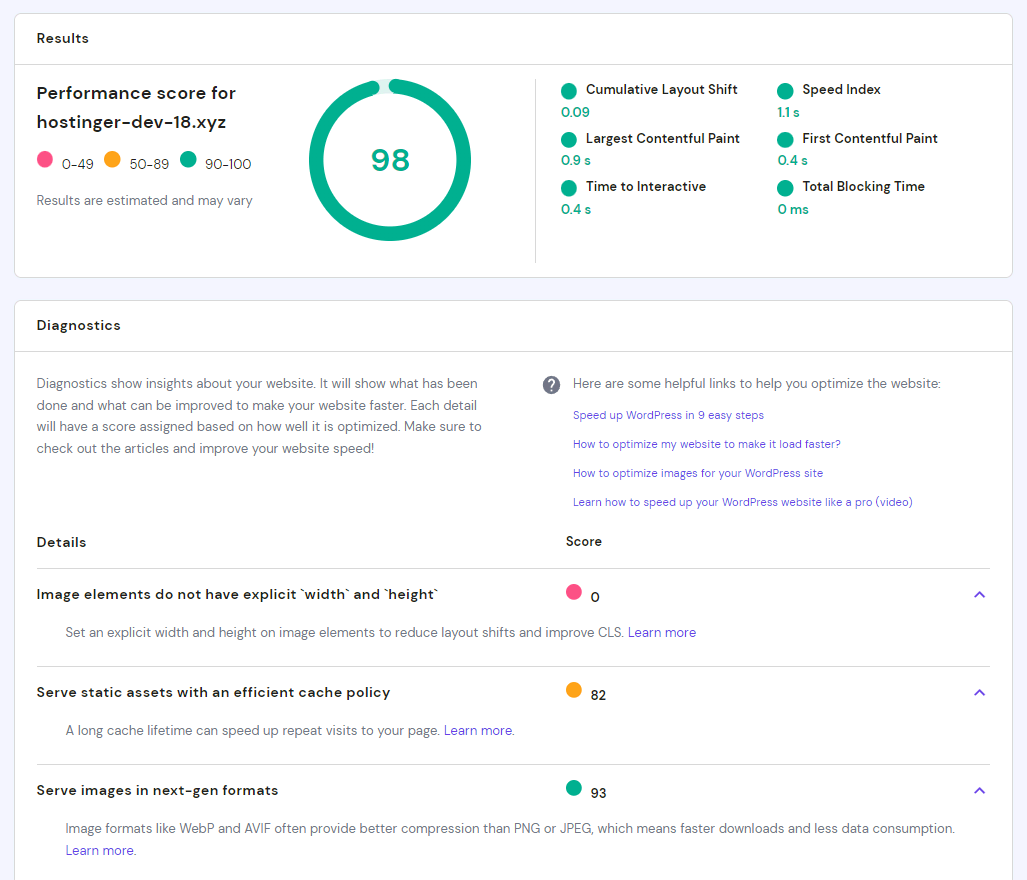Open the speed up WordPress like a pro video link

point(742,502)
